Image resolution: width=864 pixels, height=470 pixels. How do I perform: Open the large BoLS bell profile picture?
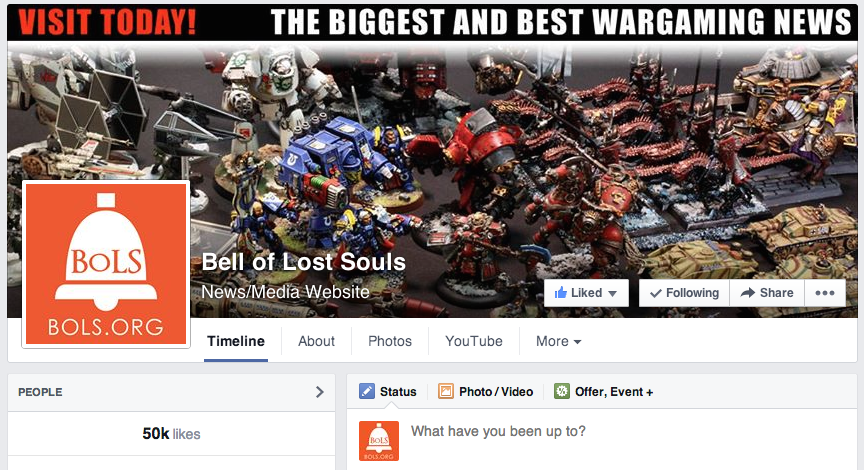pos(106,264)
